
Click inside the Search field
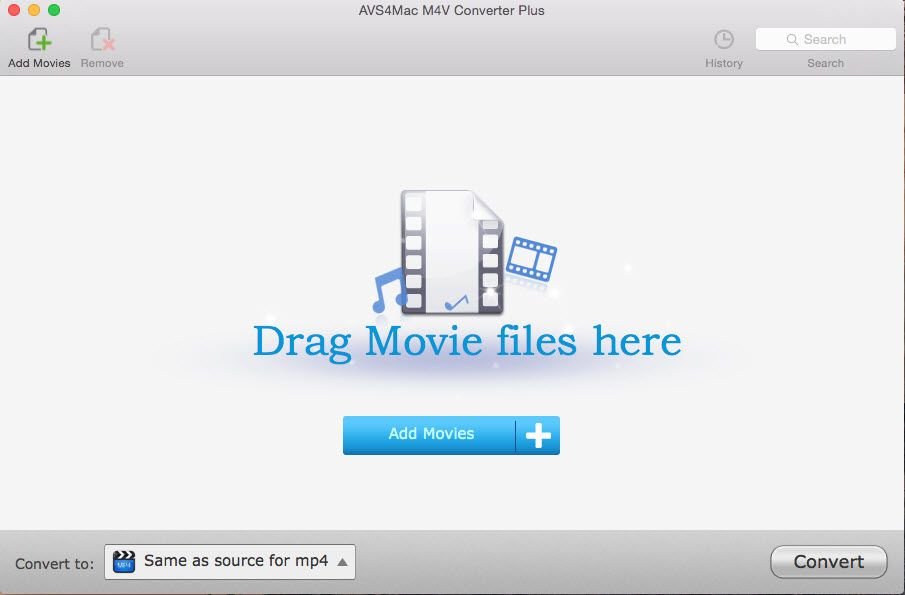tap(825, 39)
